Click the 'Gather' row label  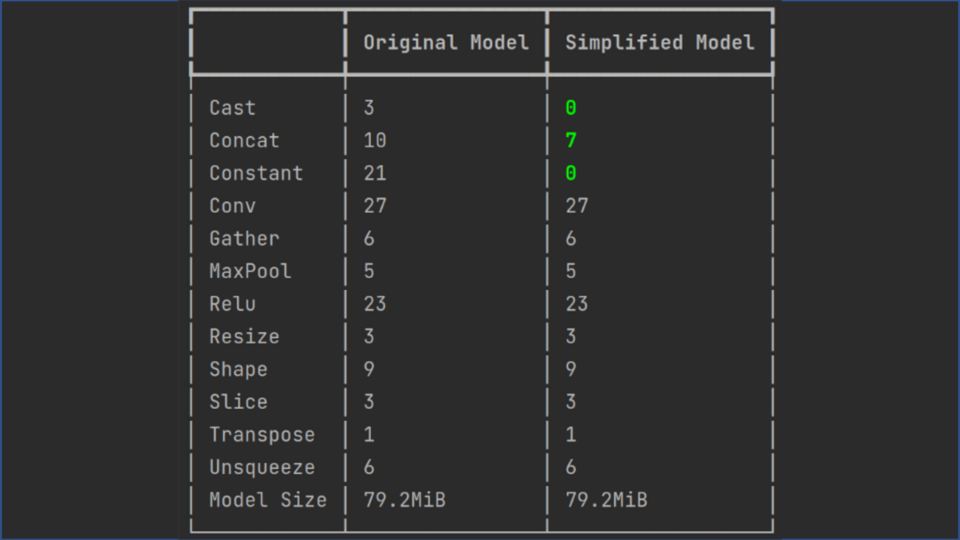pyautogui.click(x=244, y=239)
